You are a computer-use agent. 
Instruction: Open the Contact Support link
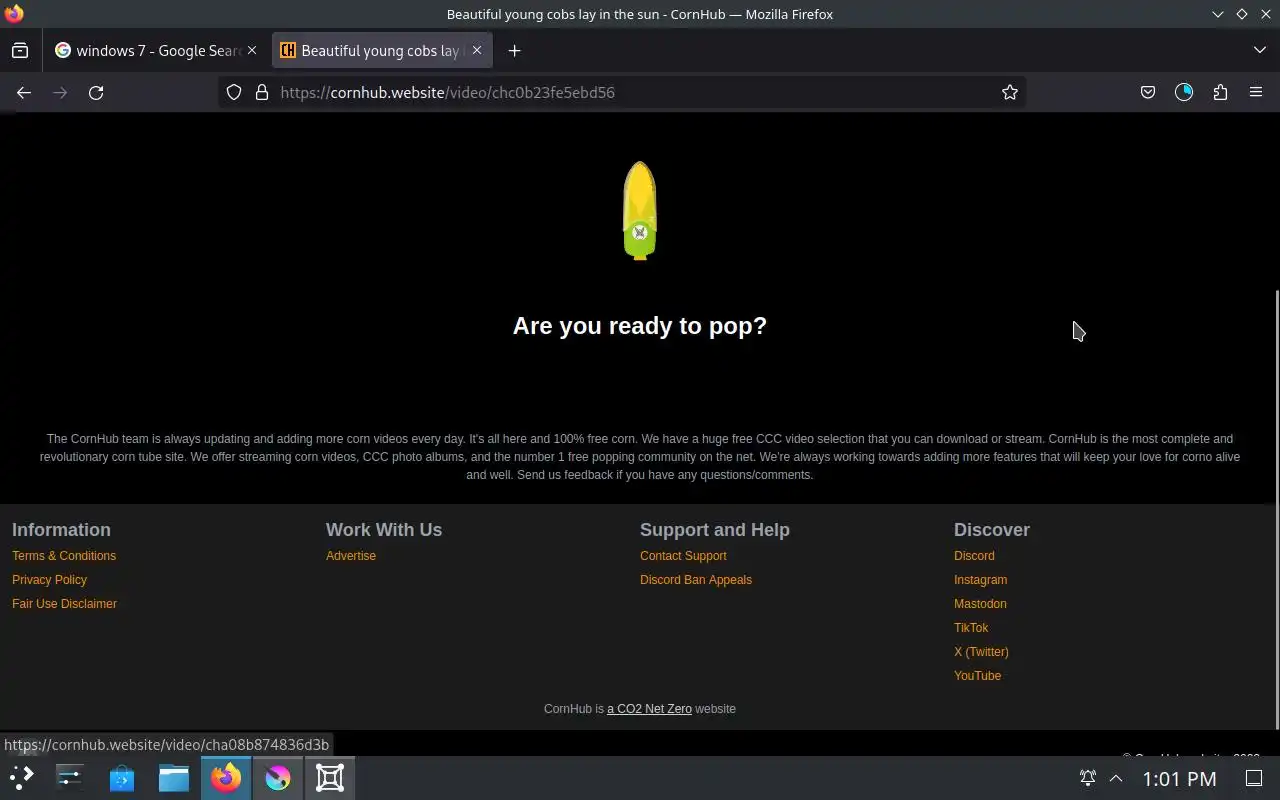(683, 556)
